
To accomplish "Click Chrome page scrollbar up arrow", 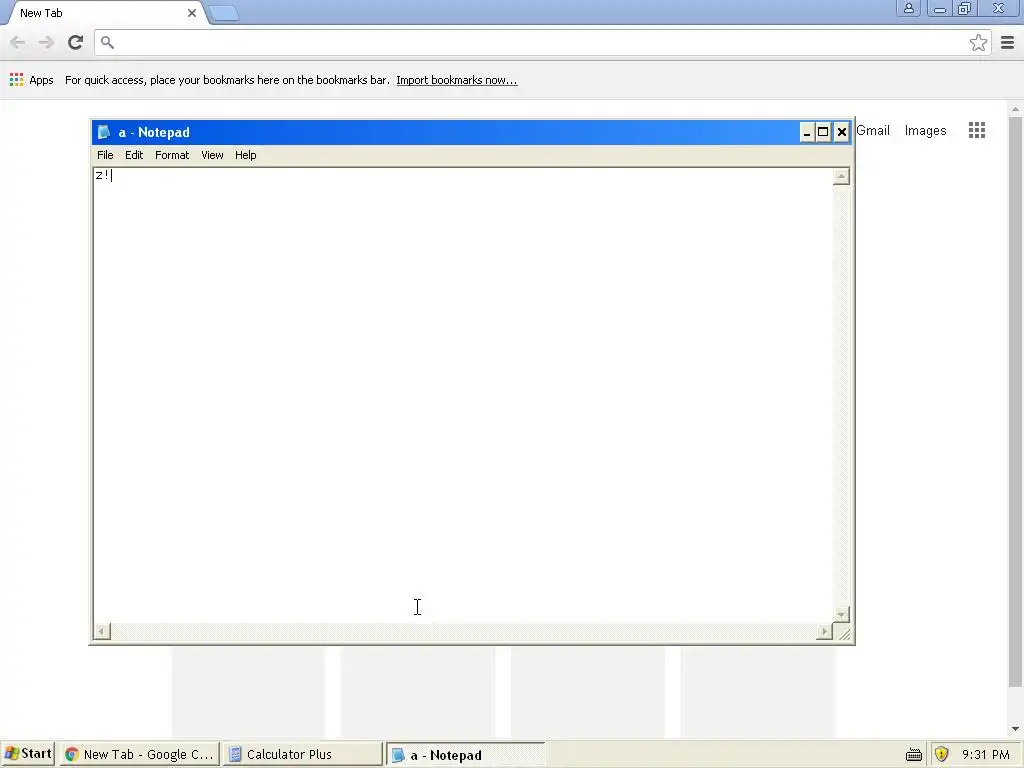I will (1015, 109).
